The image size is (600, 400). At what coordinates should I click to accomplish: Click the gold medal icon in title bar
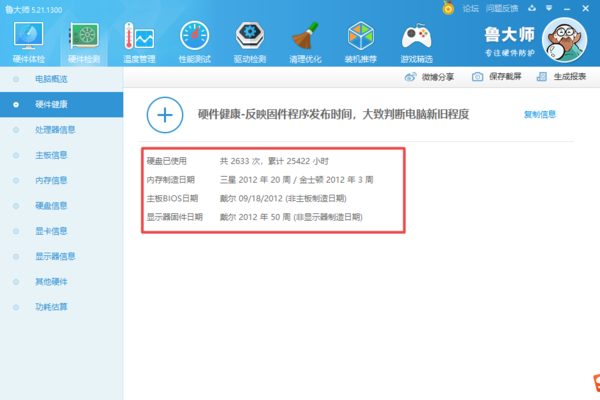tap(448, 8)
